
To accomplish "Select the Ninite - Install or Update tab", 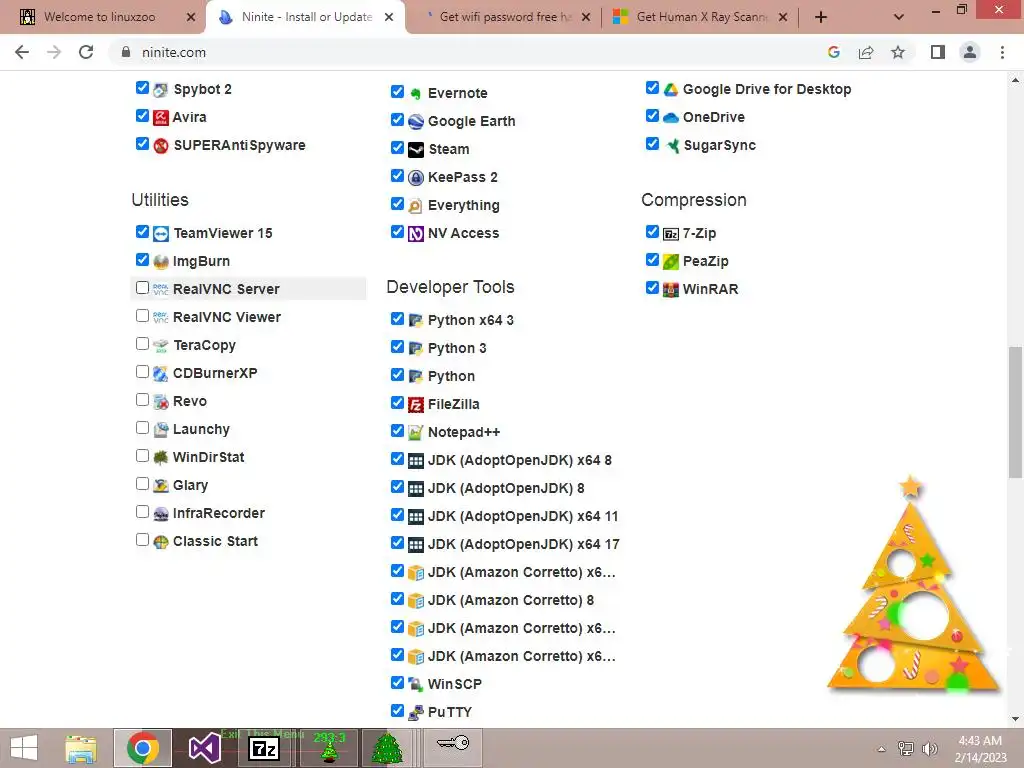I will tap(306, 17).
